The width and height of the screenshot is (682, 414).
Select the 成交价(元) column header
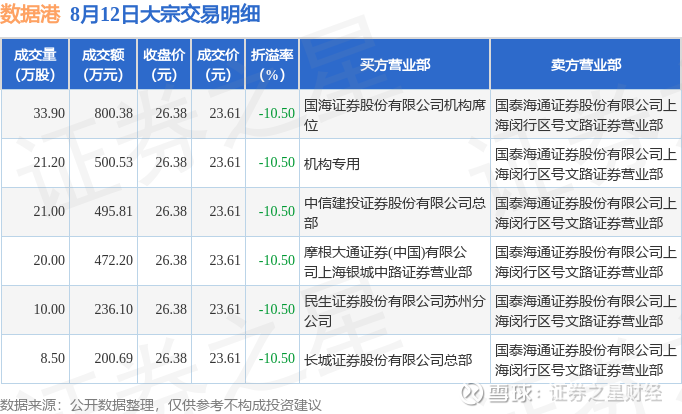(x=218, y=64)
